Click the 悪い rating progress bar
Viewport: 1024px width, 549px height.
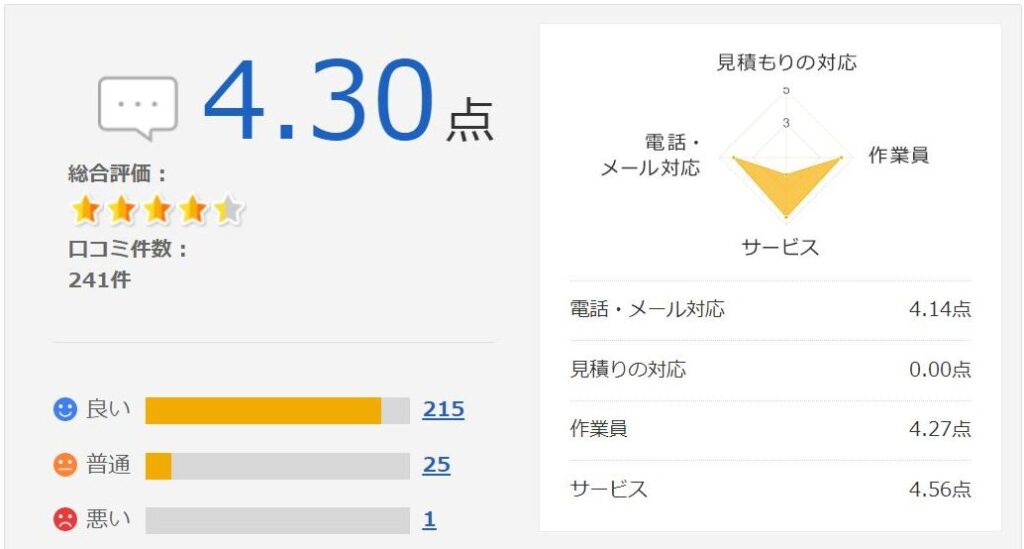coord(278,520)
